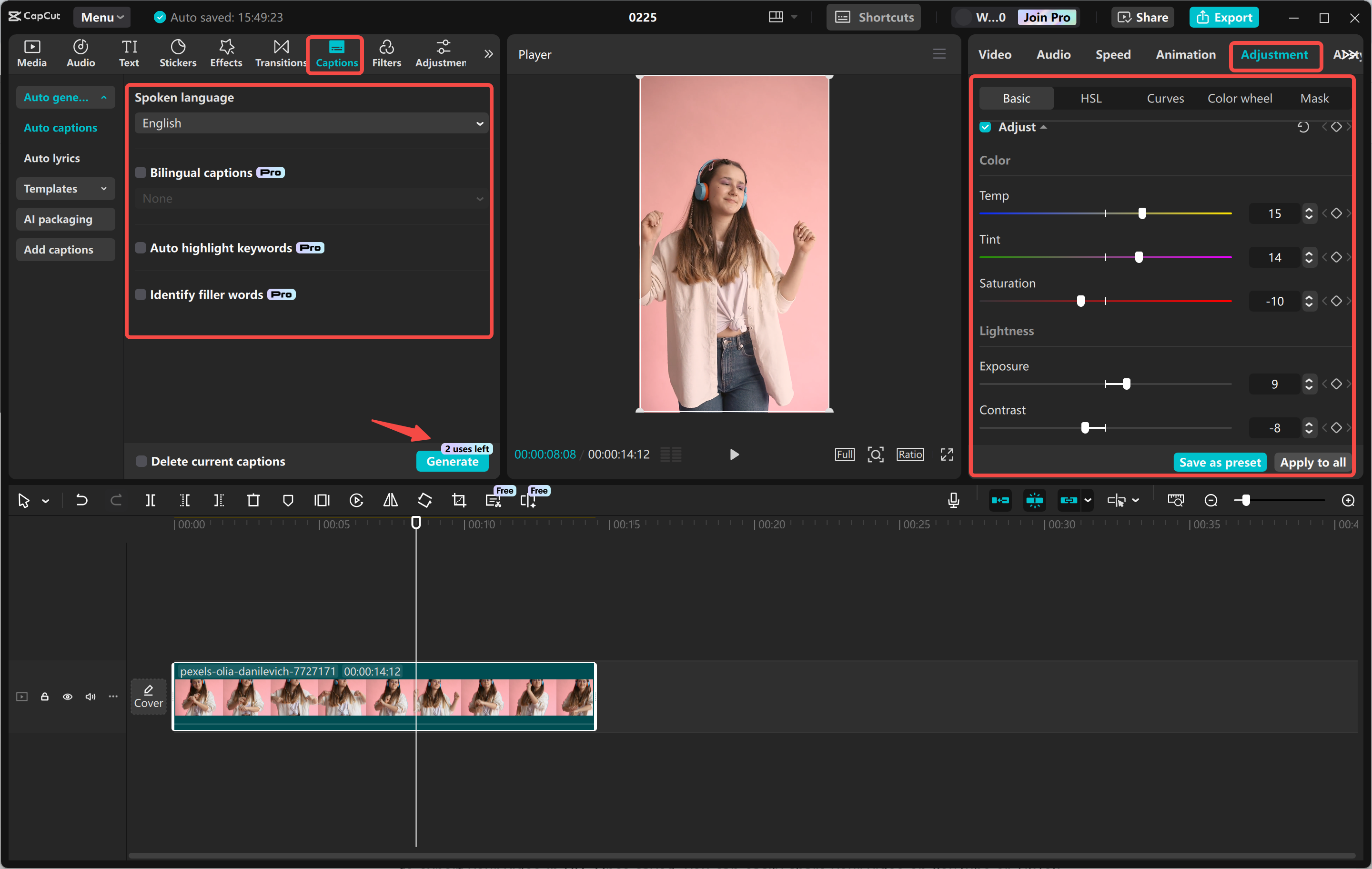Click Generate to create auto captions

pyautogui.click(x=452, y=462)
